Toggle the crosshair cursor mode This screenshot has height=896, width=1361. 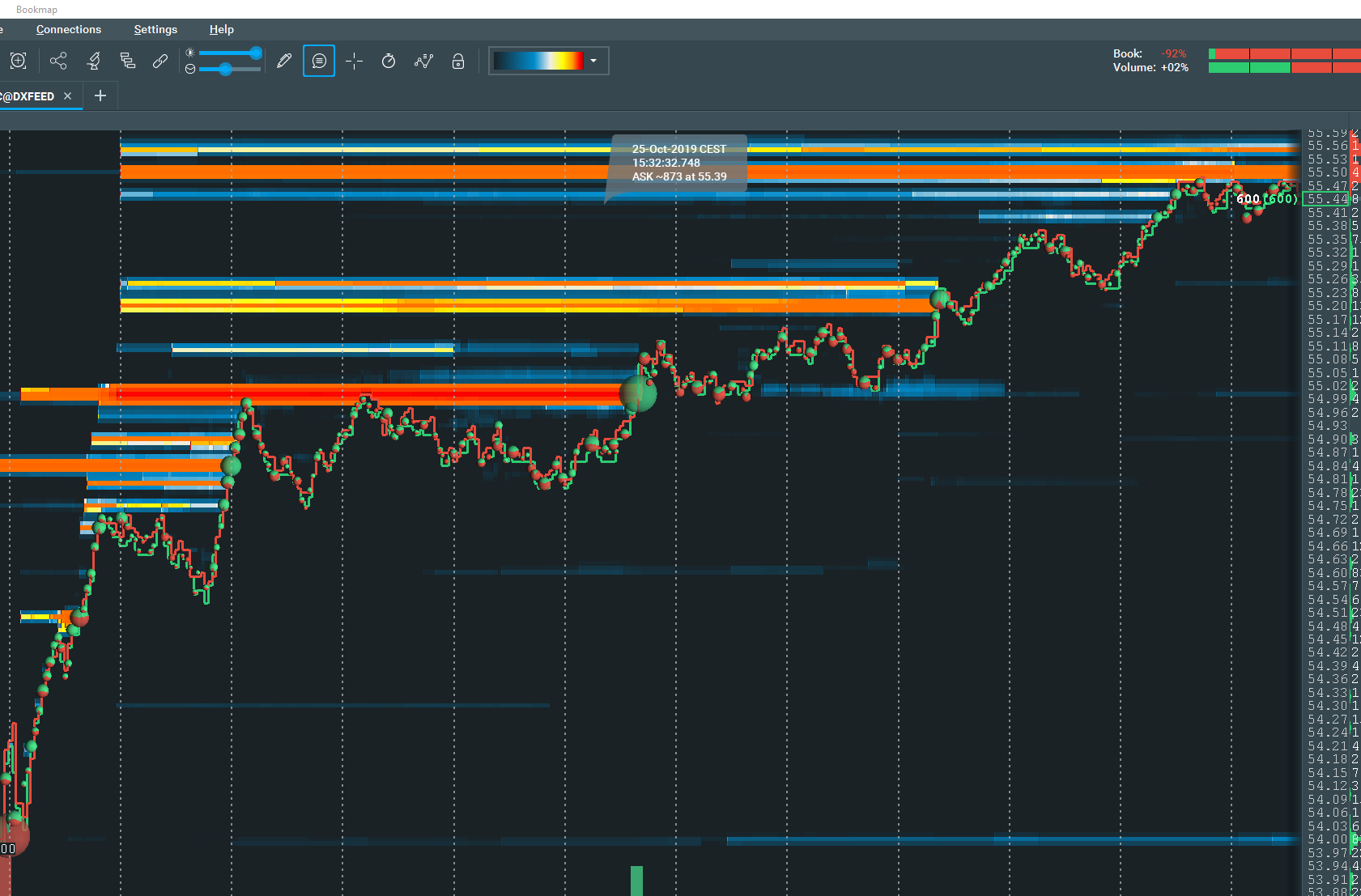354,61
